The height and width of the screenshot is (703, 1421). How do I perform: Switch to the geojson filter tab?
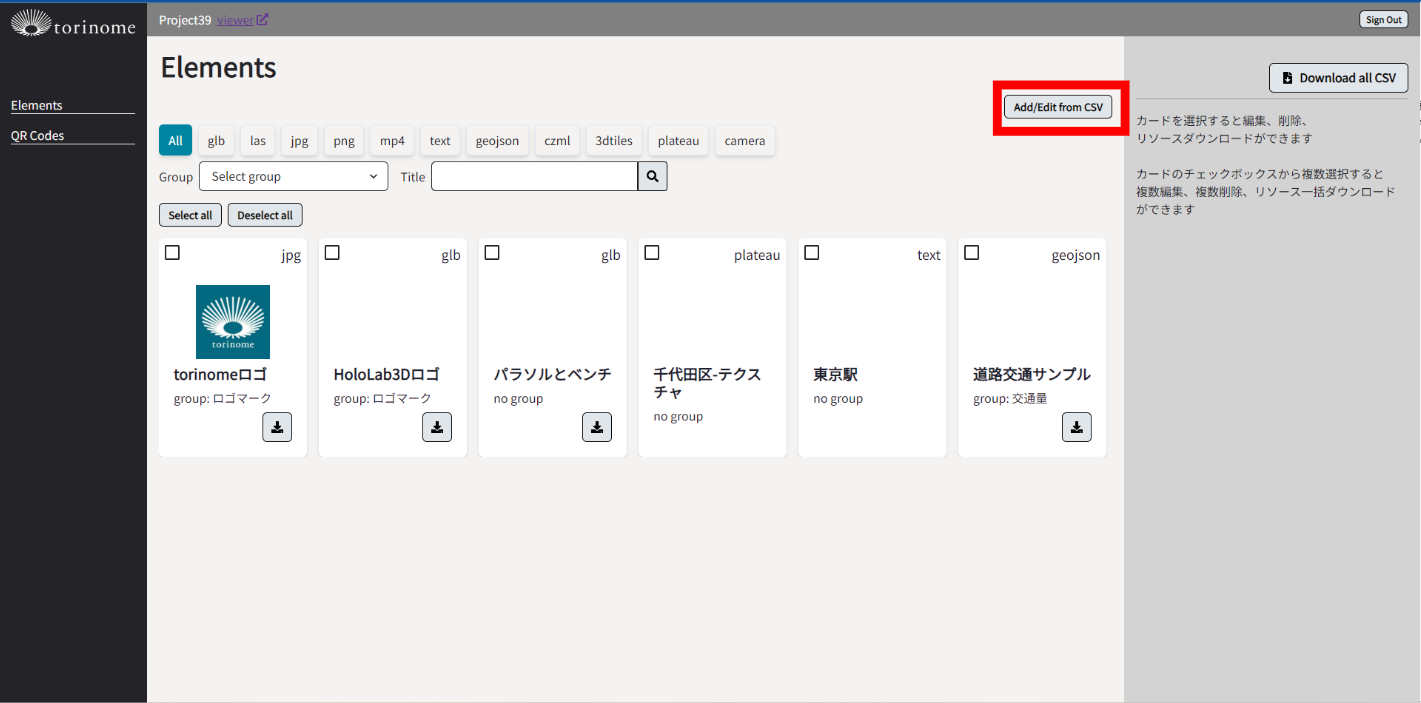coord(497,141)
